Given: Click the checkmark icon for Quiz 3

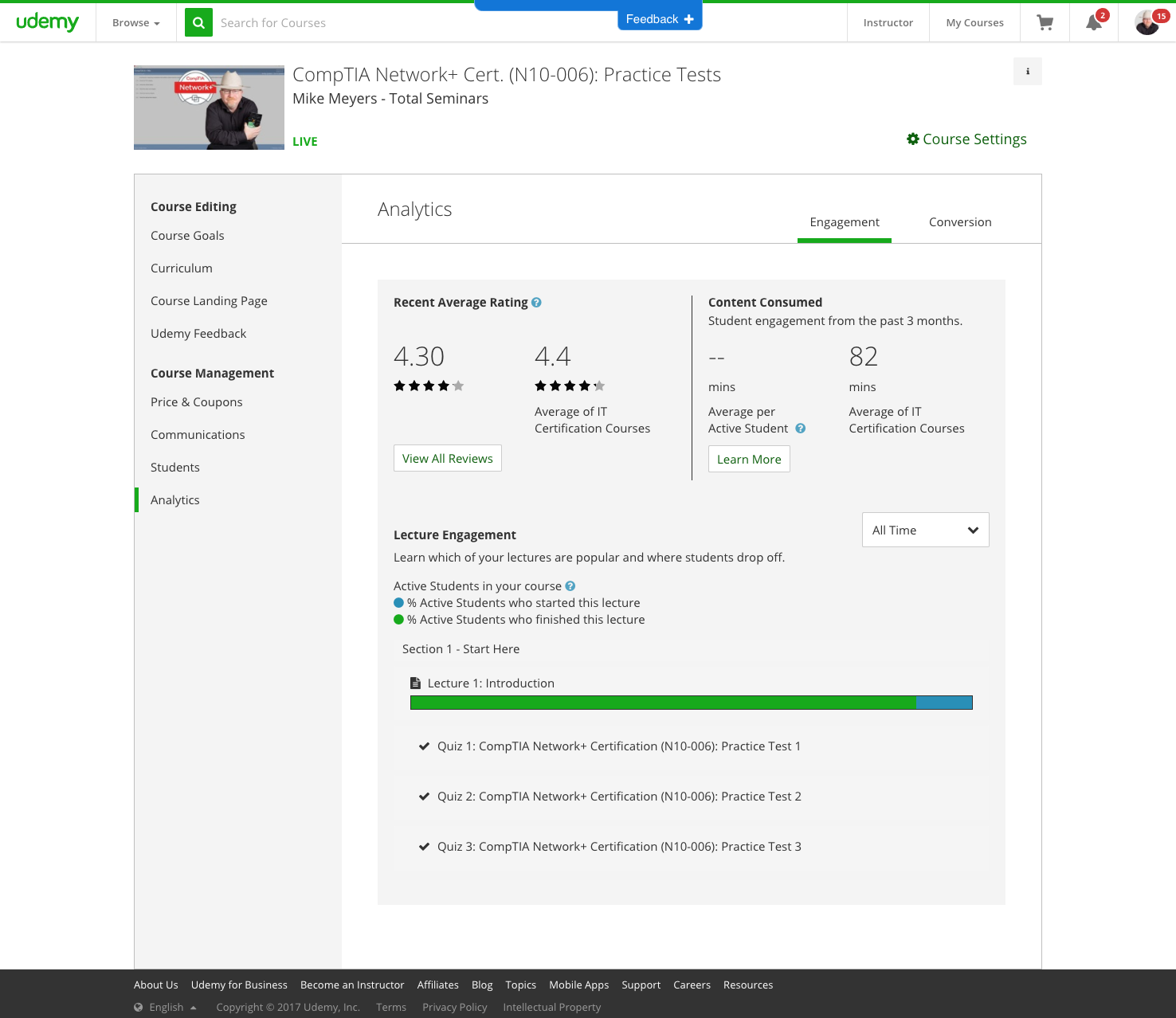Looking at the screenshot, I should 424,847.
